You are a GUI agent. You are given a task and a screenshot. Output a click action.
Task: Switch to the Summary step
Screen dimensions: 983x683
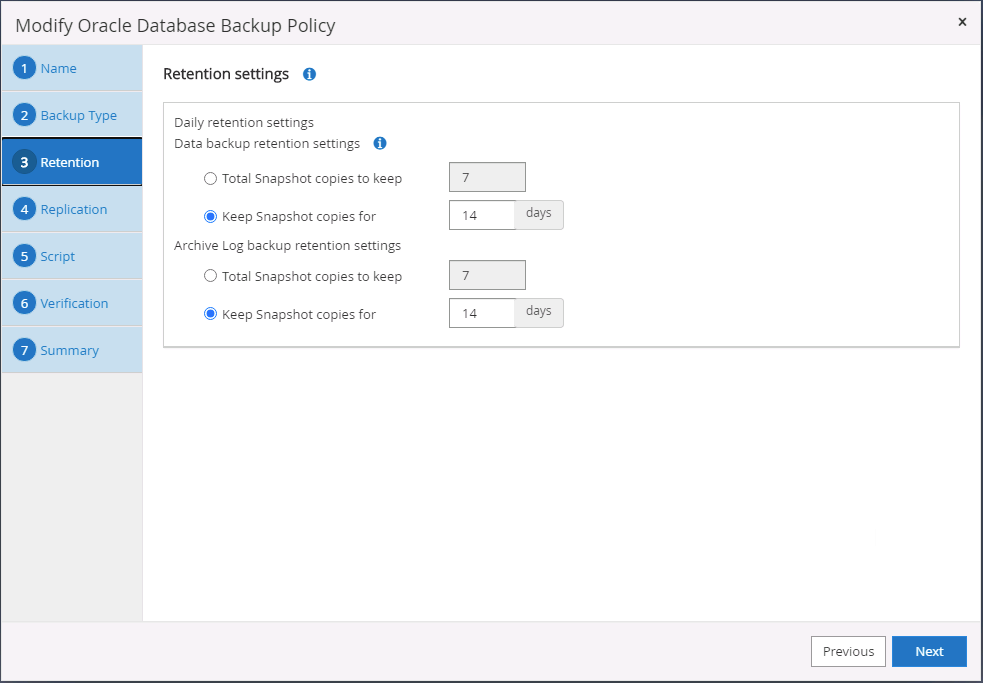point(69,350)
